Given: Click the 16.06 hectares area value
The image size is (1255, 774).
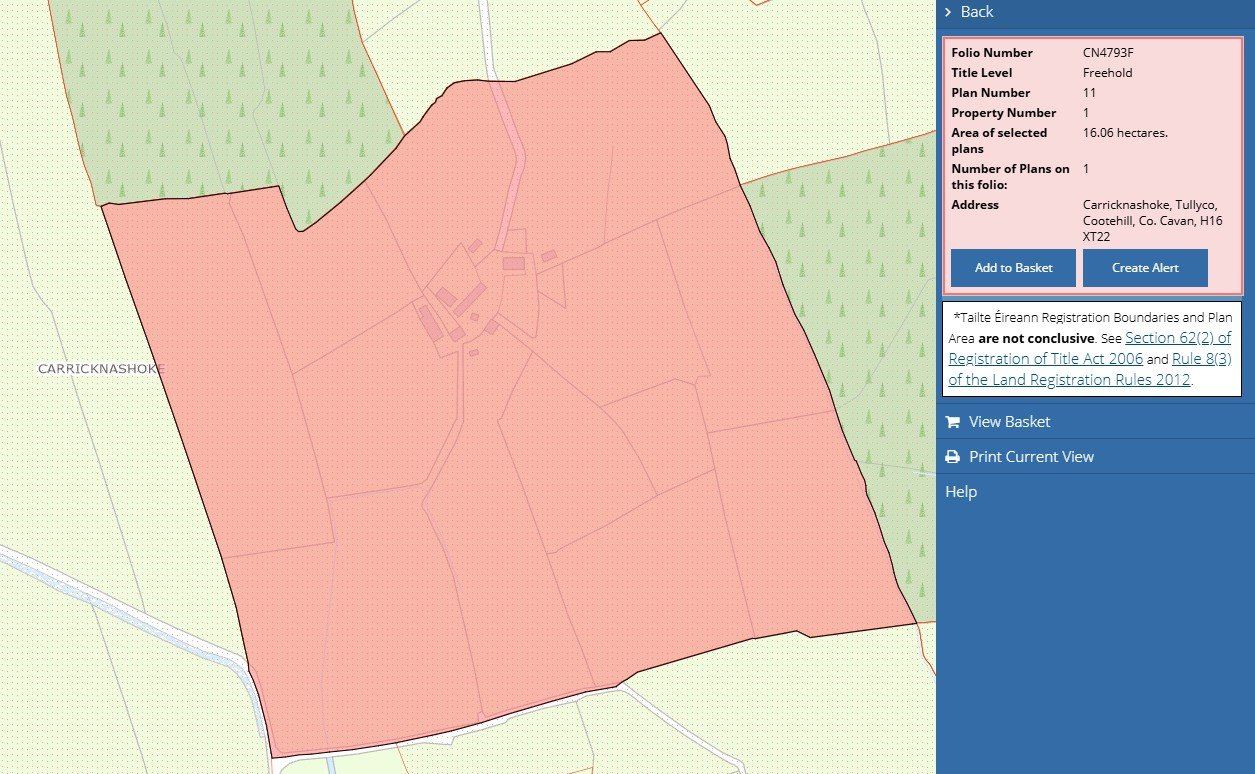Looking at the screenshot, I should (x=1125, y=132).
